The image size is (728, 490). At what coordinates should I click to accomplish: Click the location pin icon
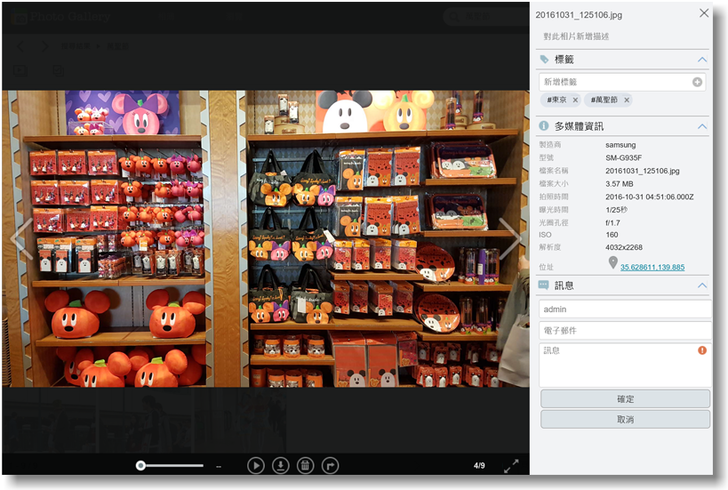point(613,263)
